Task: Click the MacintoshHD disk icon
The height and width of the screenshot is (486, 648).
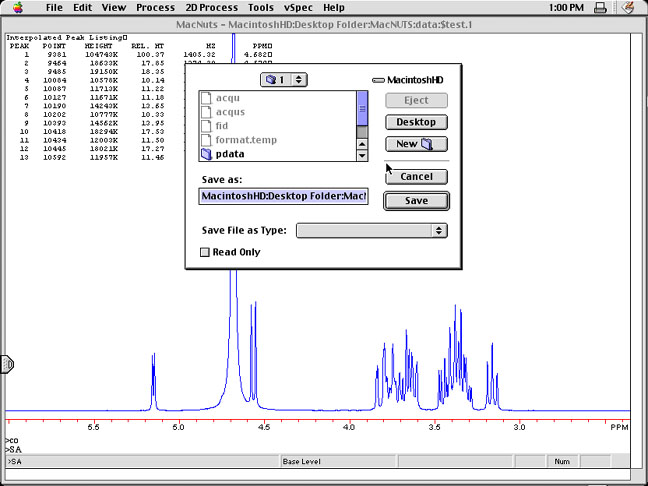Action: click(x=378, y=80)
